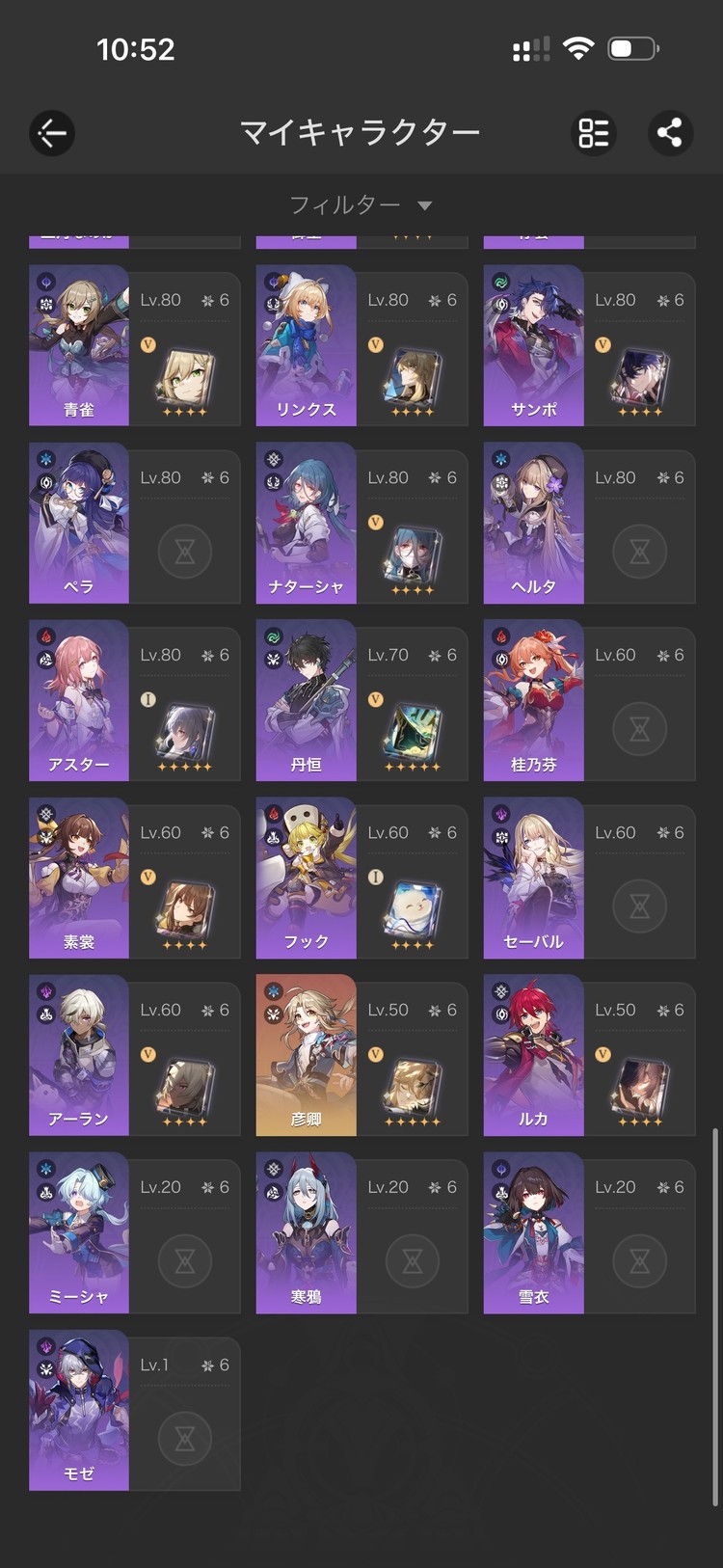Tap ヘルタ empty light cone slot

click(640, 552)
